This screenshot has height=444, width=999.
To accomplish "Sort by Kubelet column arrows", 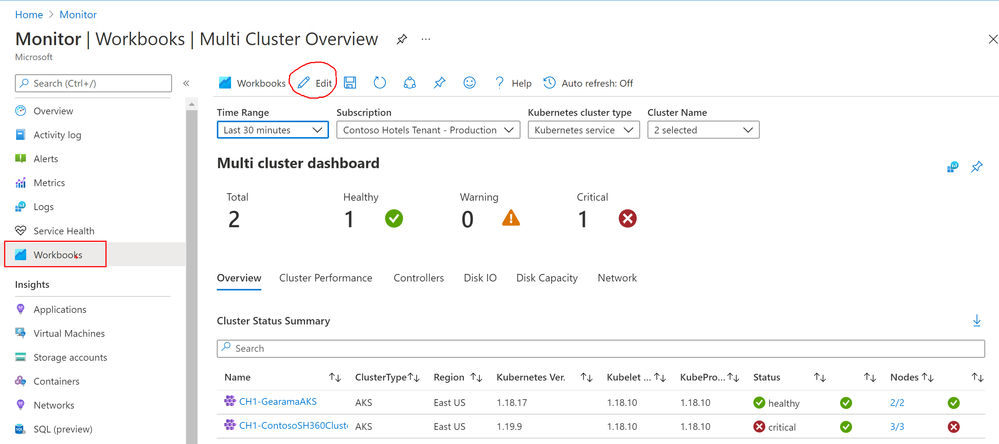I will pyautogui.click(x=660, y=377).
